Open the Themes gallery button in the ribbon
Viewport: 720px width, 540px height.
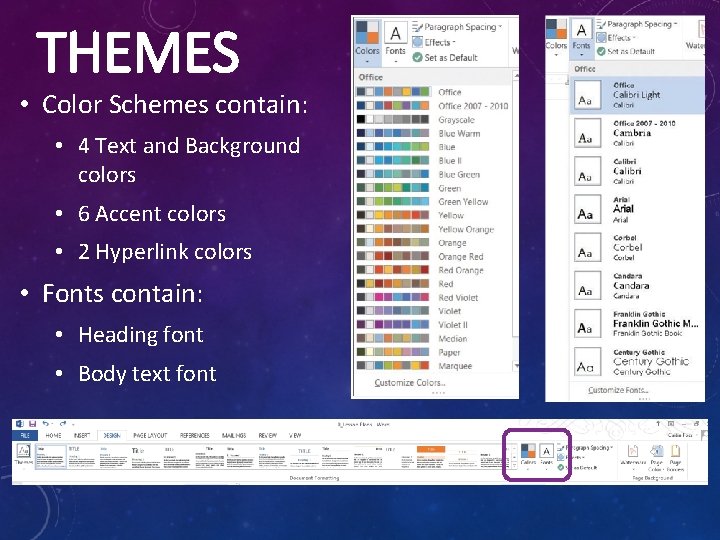(x=23, y=455)
